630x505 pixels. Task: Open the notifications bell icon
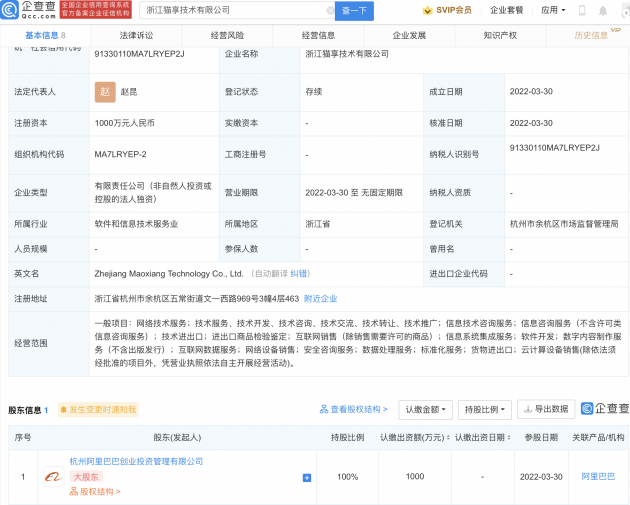(603, 11)
